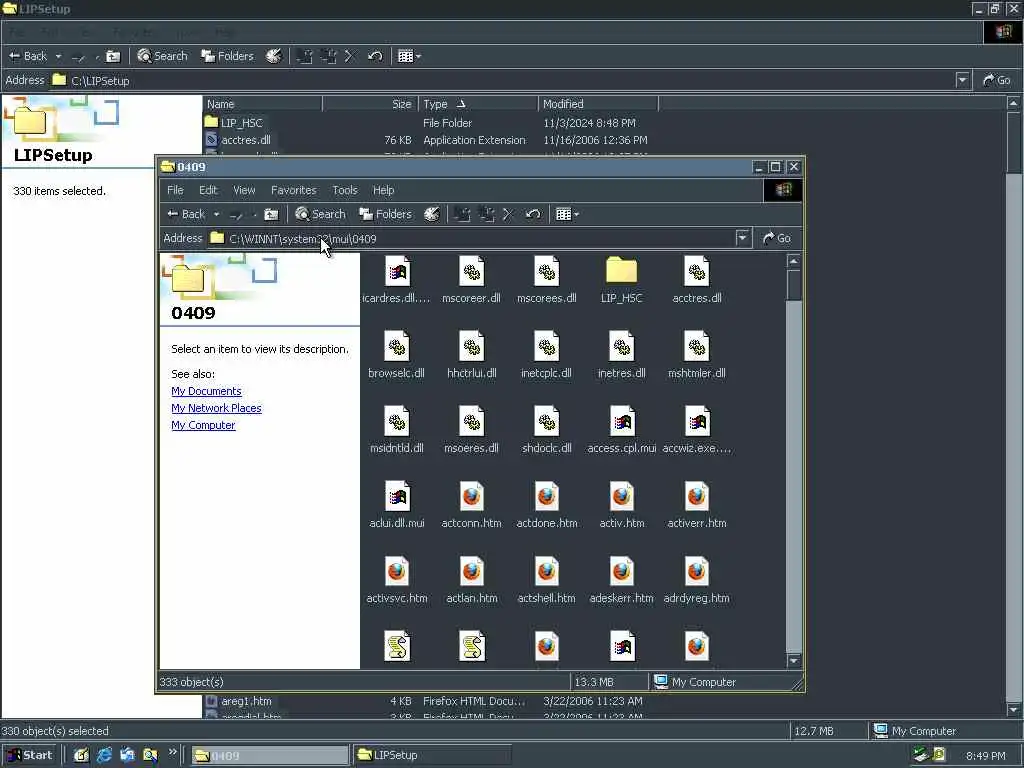1024x768 pixels.
Task: Follow the My Computer link
Action: pyautogui.click(x=203, y=424)
